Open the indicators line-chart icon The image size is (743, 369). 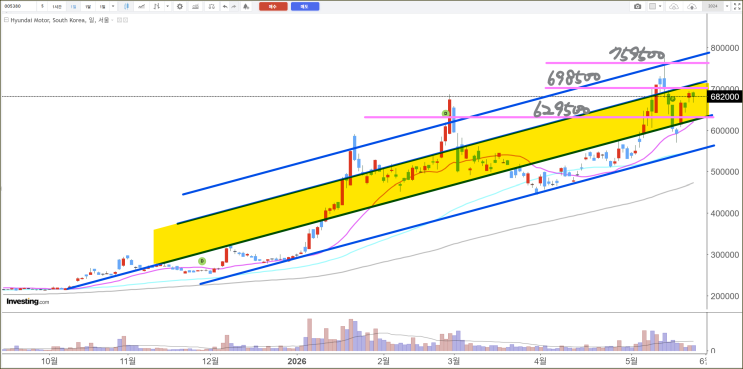pos(141,6)
